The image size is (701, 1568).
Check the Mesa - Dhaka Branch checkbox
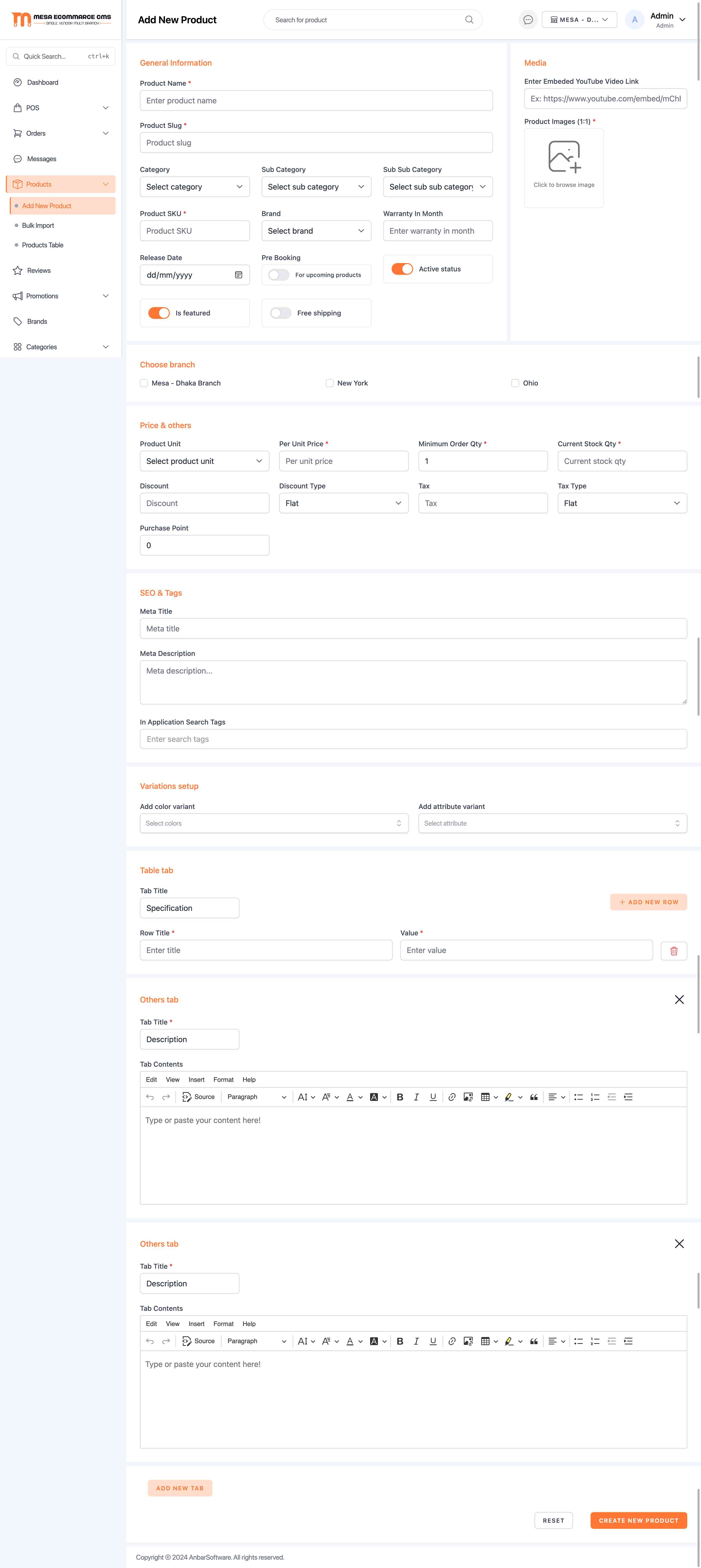click(144, 383)
